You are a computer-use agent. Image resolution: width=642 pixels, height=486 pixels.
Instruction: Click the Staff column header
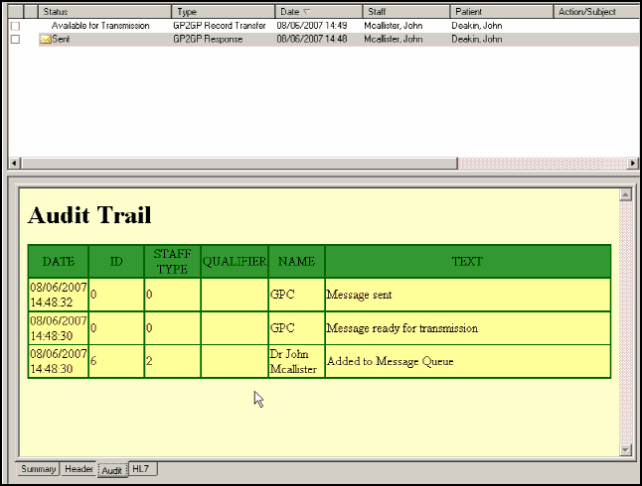tap(405, 11)
